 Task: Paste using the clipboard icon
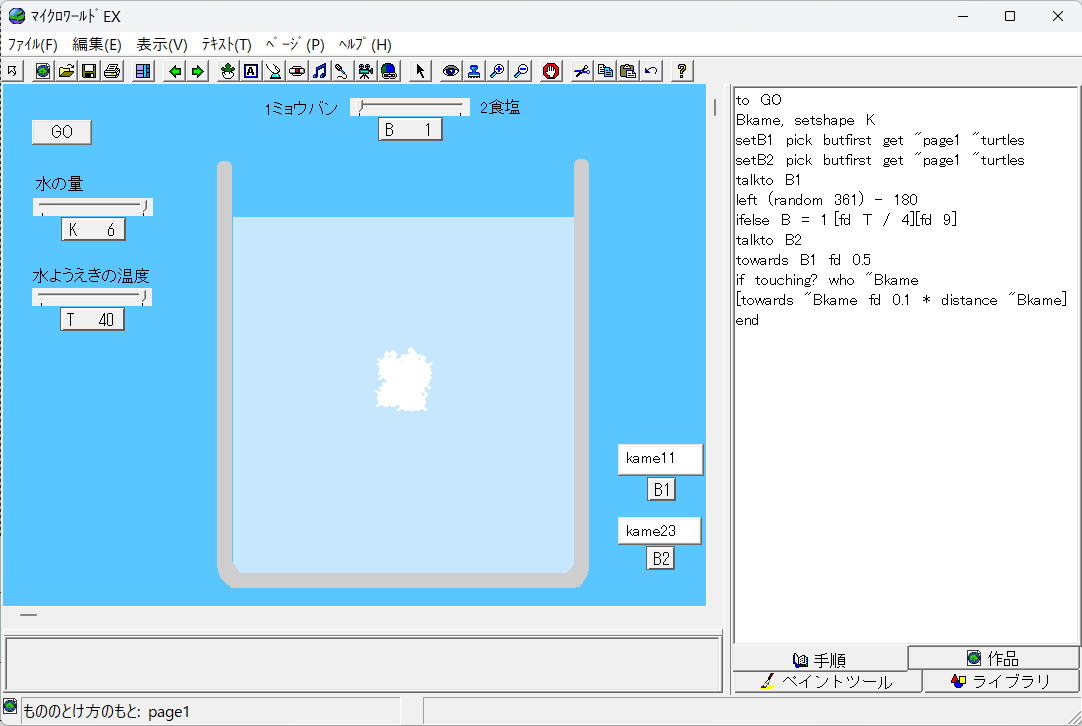click(628, 71)
